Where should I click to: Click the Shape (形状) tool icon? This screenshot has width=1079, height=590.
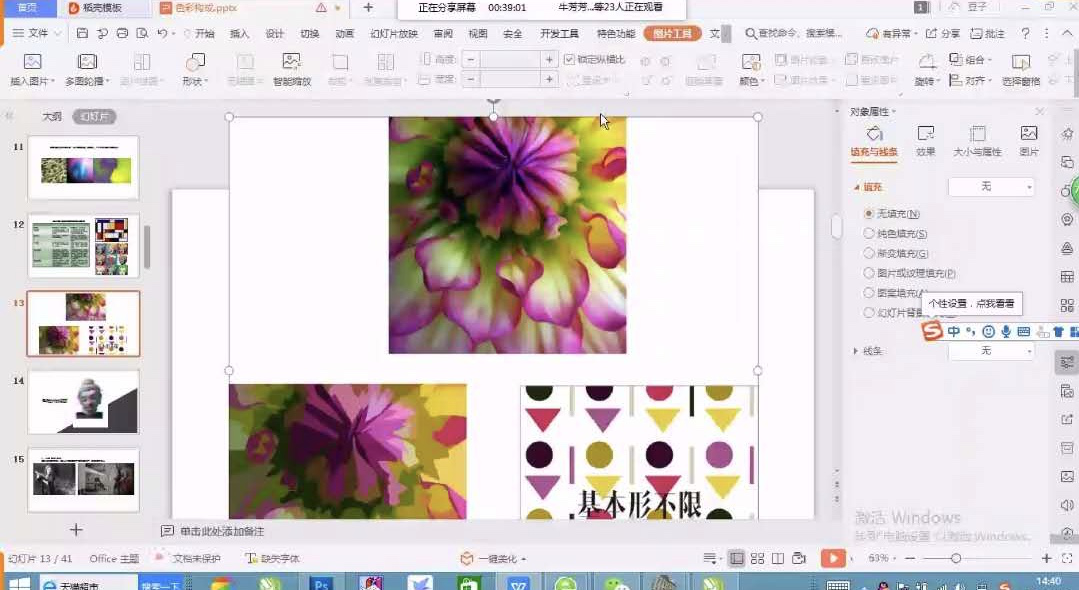click(195, 62)
